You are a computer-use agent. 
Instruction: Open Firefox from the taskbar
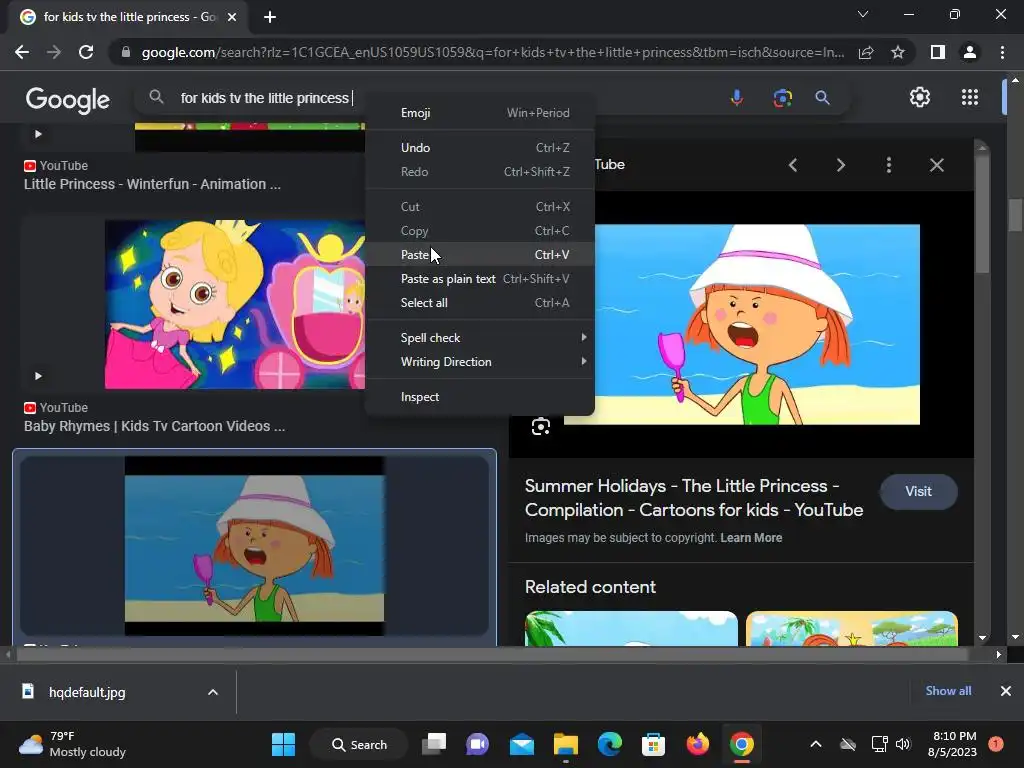[697, 744]
